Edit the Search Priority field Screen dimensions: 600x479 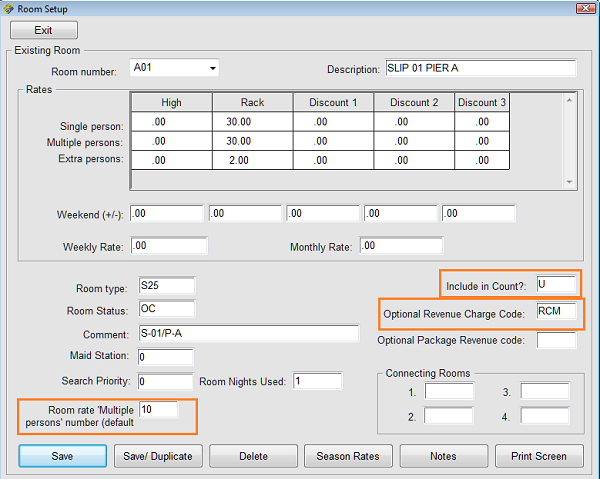click(x=166, y=381)
